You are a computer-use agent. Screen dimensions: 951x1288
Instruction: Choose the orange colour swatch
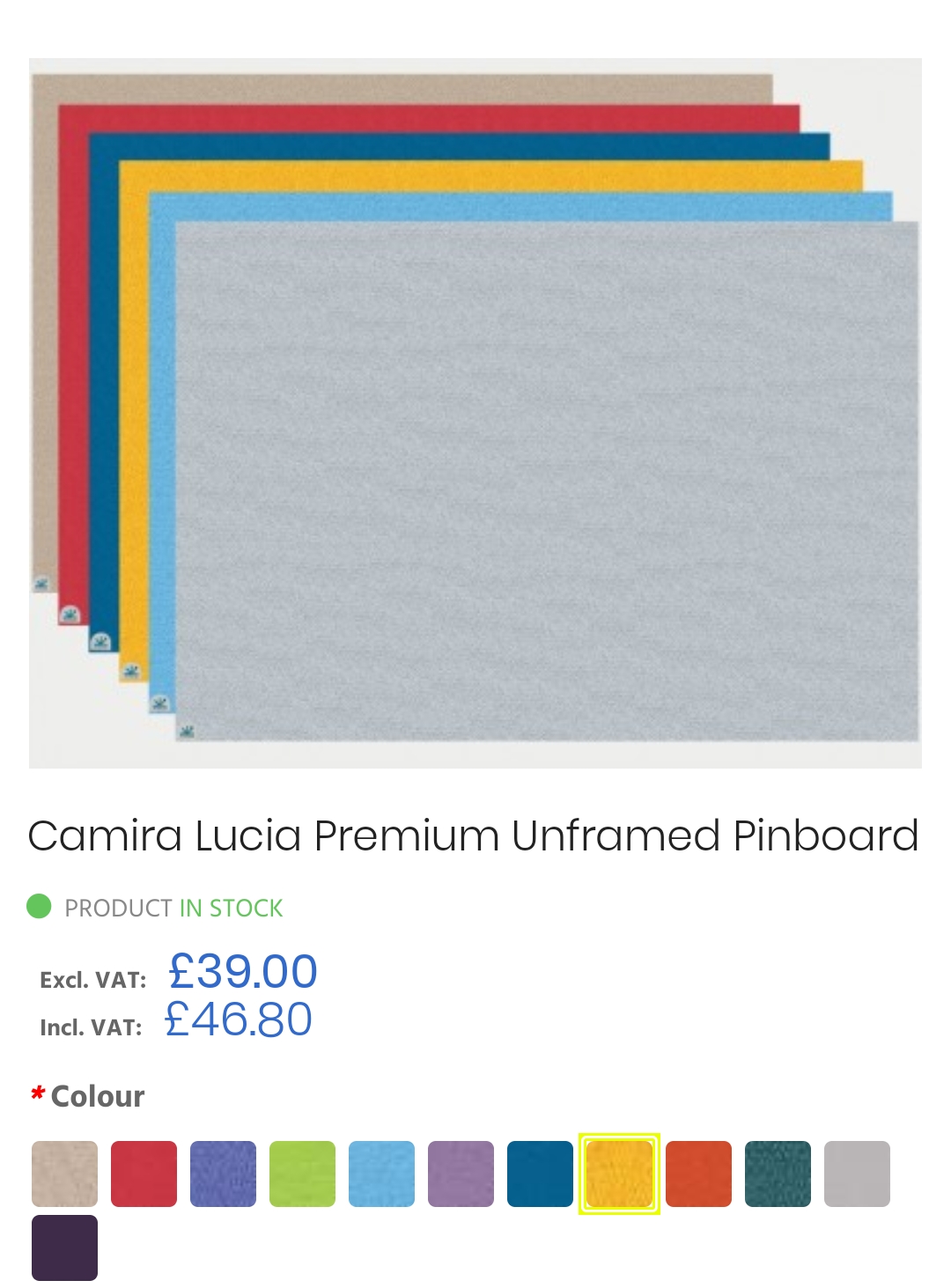pyautogui.click(x=698, y=1174)
